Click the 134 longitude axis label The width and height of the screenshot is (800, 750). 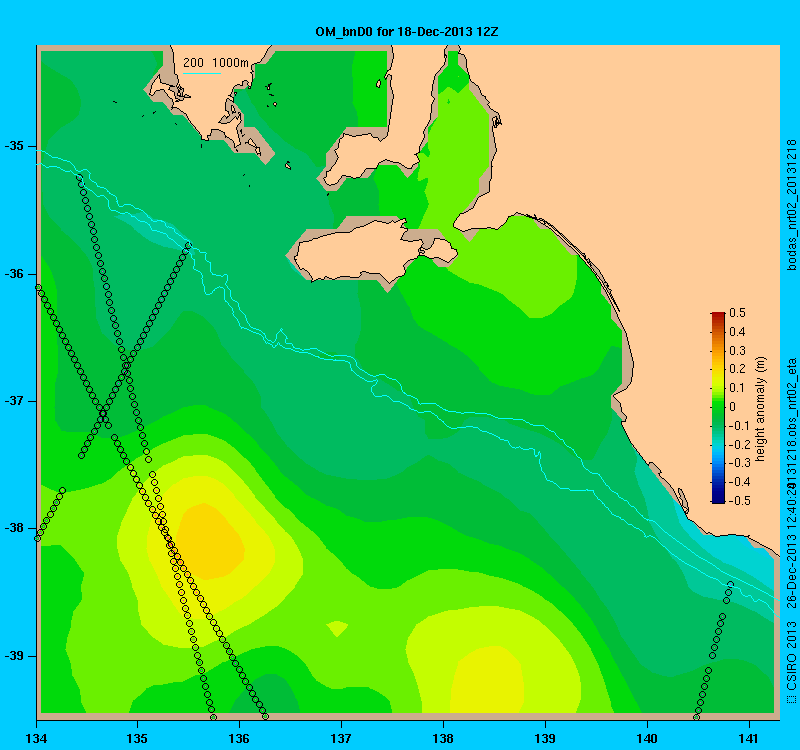(x=36, y=739)
